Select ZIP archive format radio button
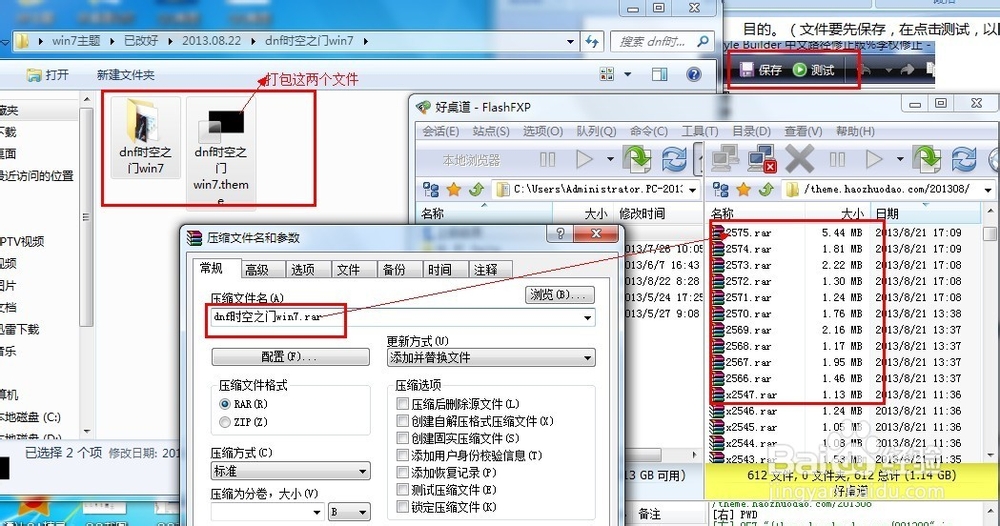Screen dimensions: 1000x526 pyautogui.click(x=224, y=421)
